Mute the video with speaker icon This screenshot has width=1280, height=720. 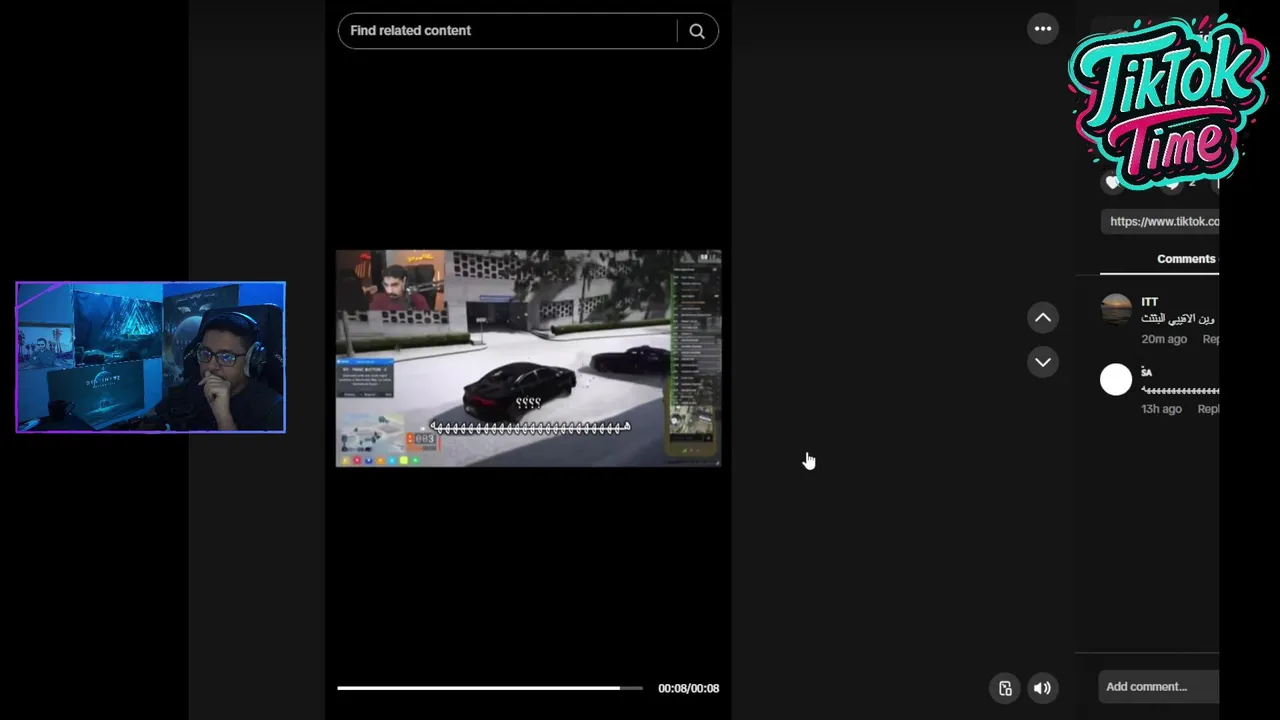pyautogui.click(x=1042, y=688)
